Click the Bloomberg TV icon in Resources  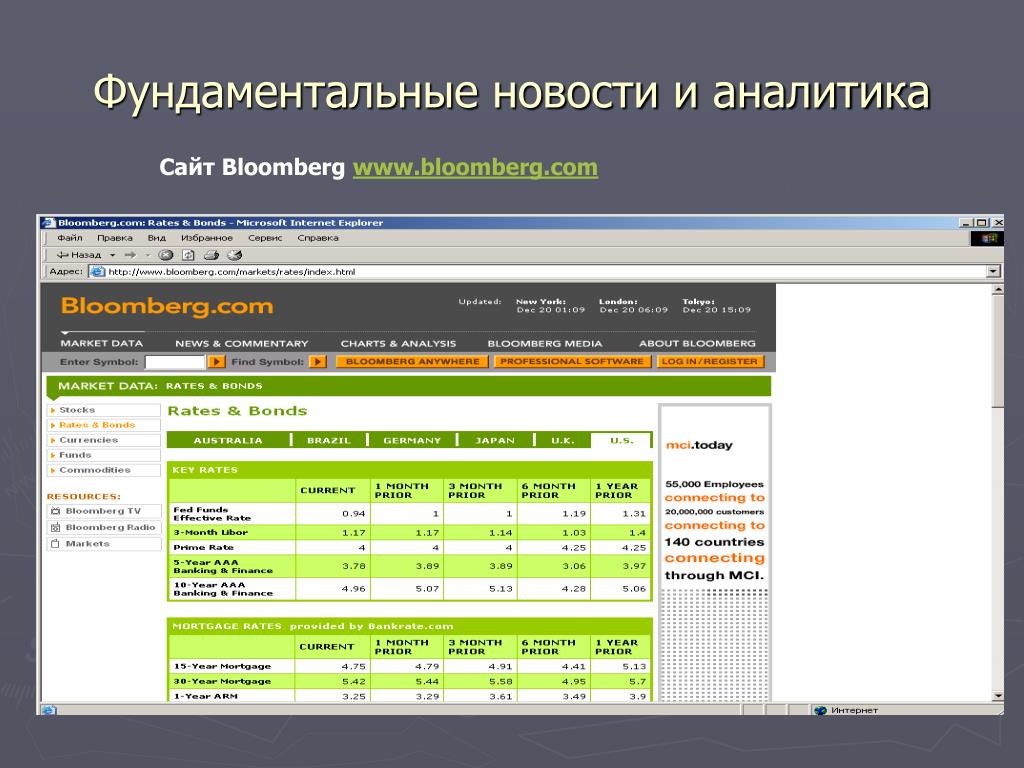pyautogui.click(x=56, y=511)
